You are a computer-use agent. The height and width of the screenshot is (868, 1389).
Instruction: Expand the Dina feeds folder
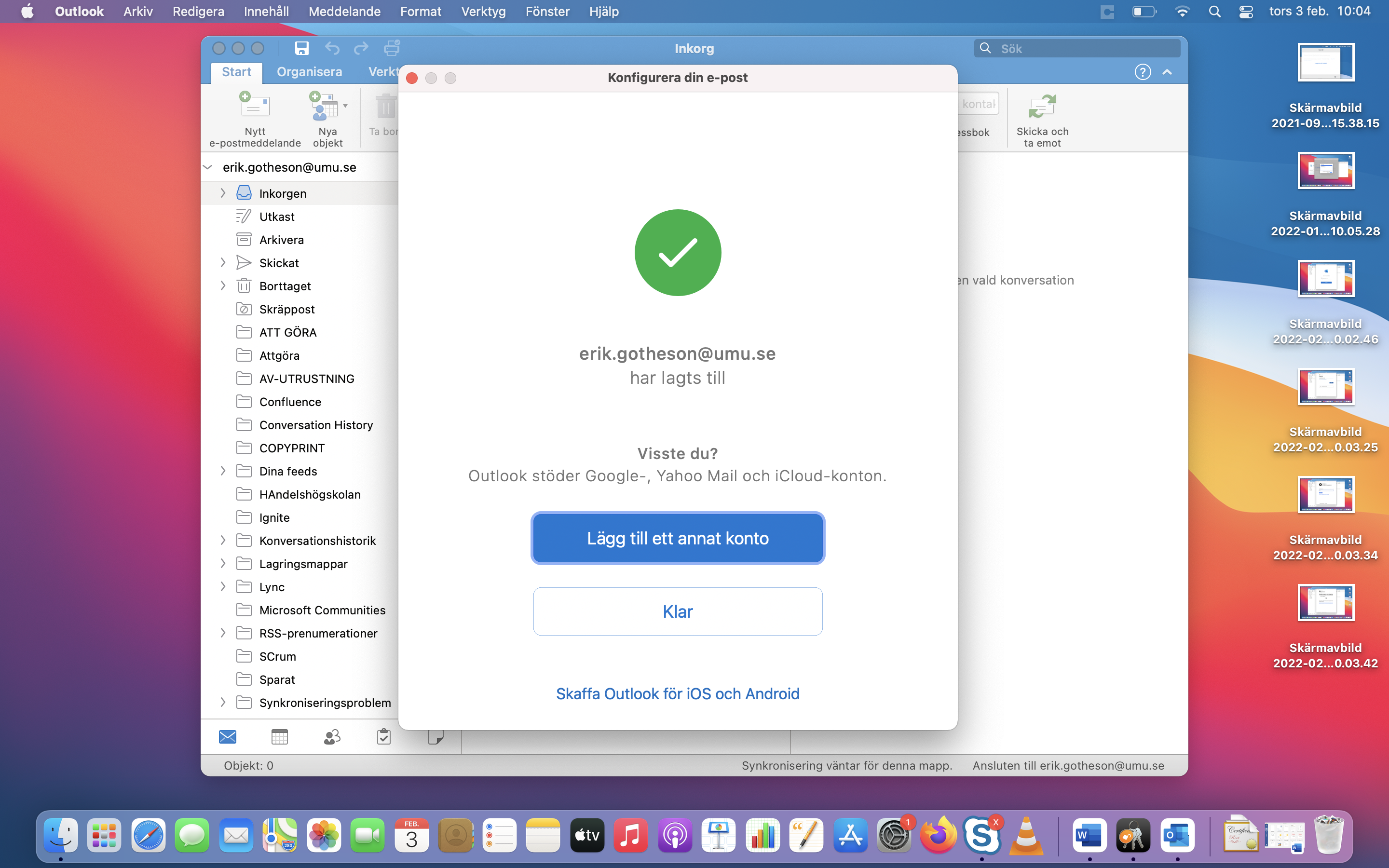pos(223,471)
